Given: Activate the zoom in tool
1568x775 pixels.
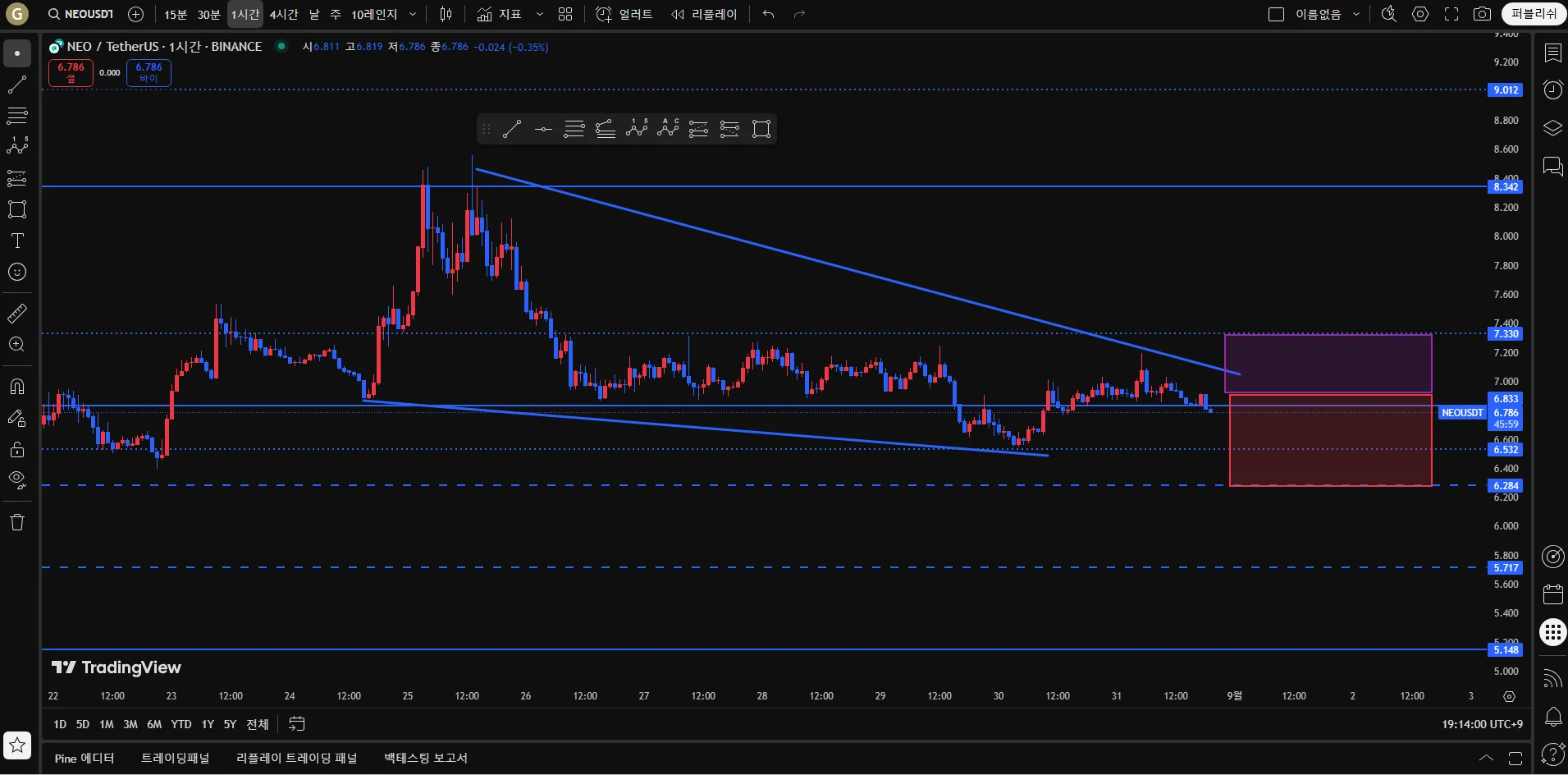Looking at the screenshot, I should (x=17, y=344).
